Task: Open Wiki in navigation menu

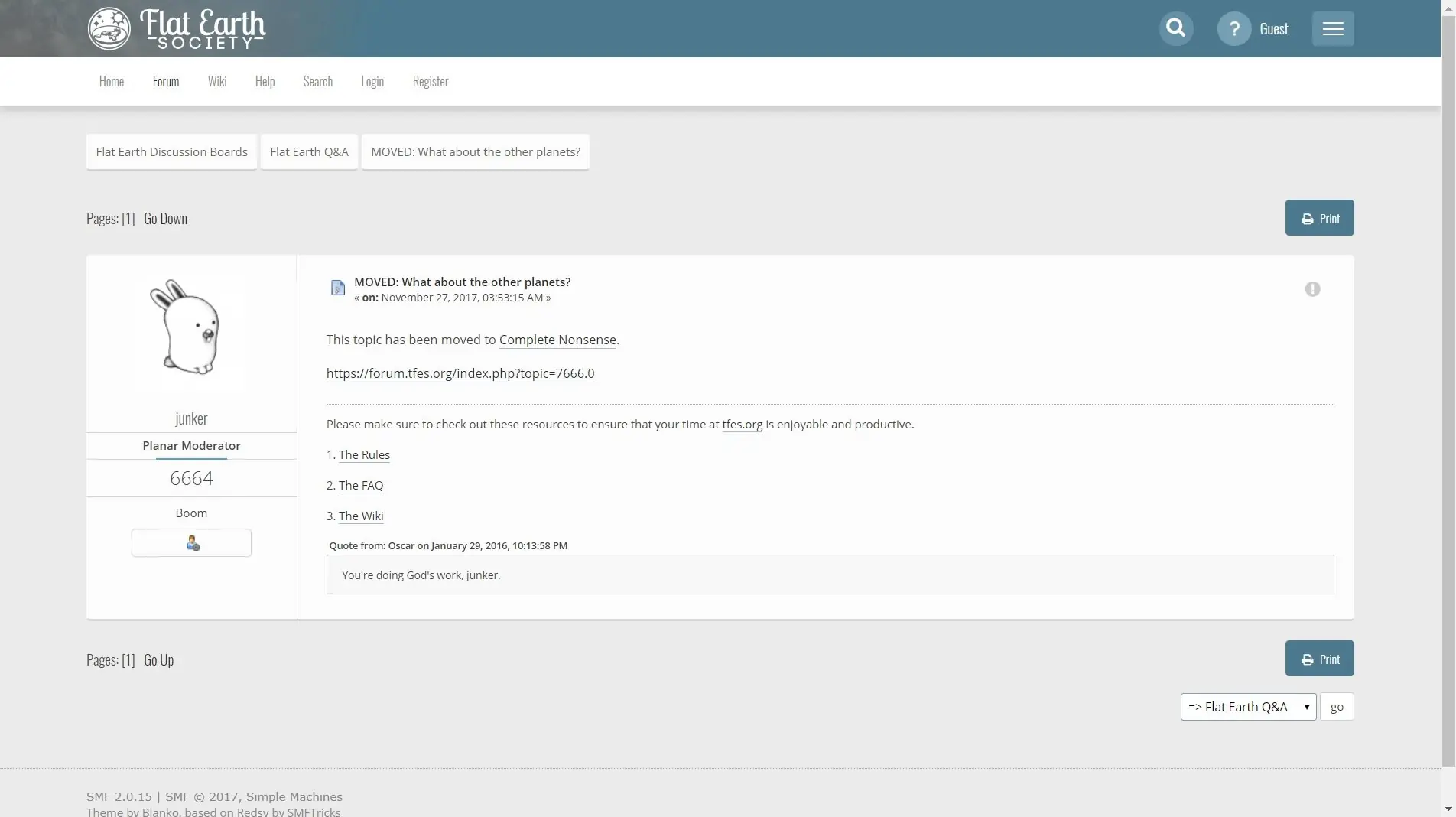Action: click(217, 81)
